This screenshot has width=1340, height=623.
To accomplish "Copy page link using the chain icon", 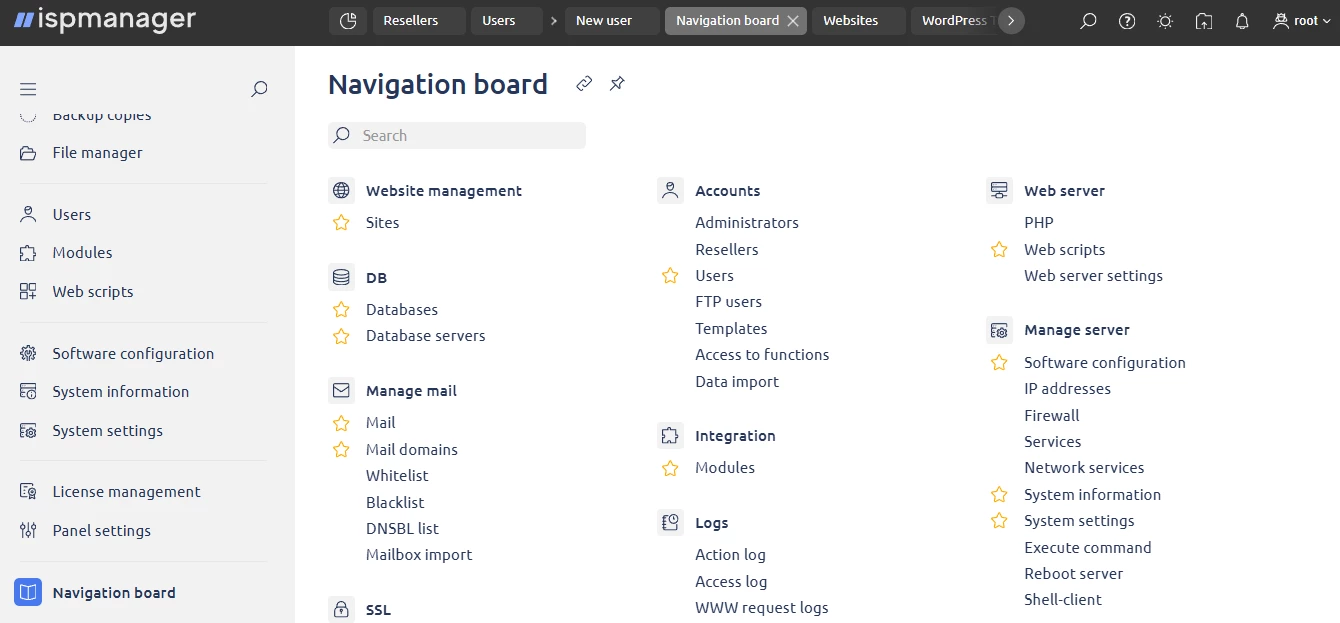I will tap(584, 84).
